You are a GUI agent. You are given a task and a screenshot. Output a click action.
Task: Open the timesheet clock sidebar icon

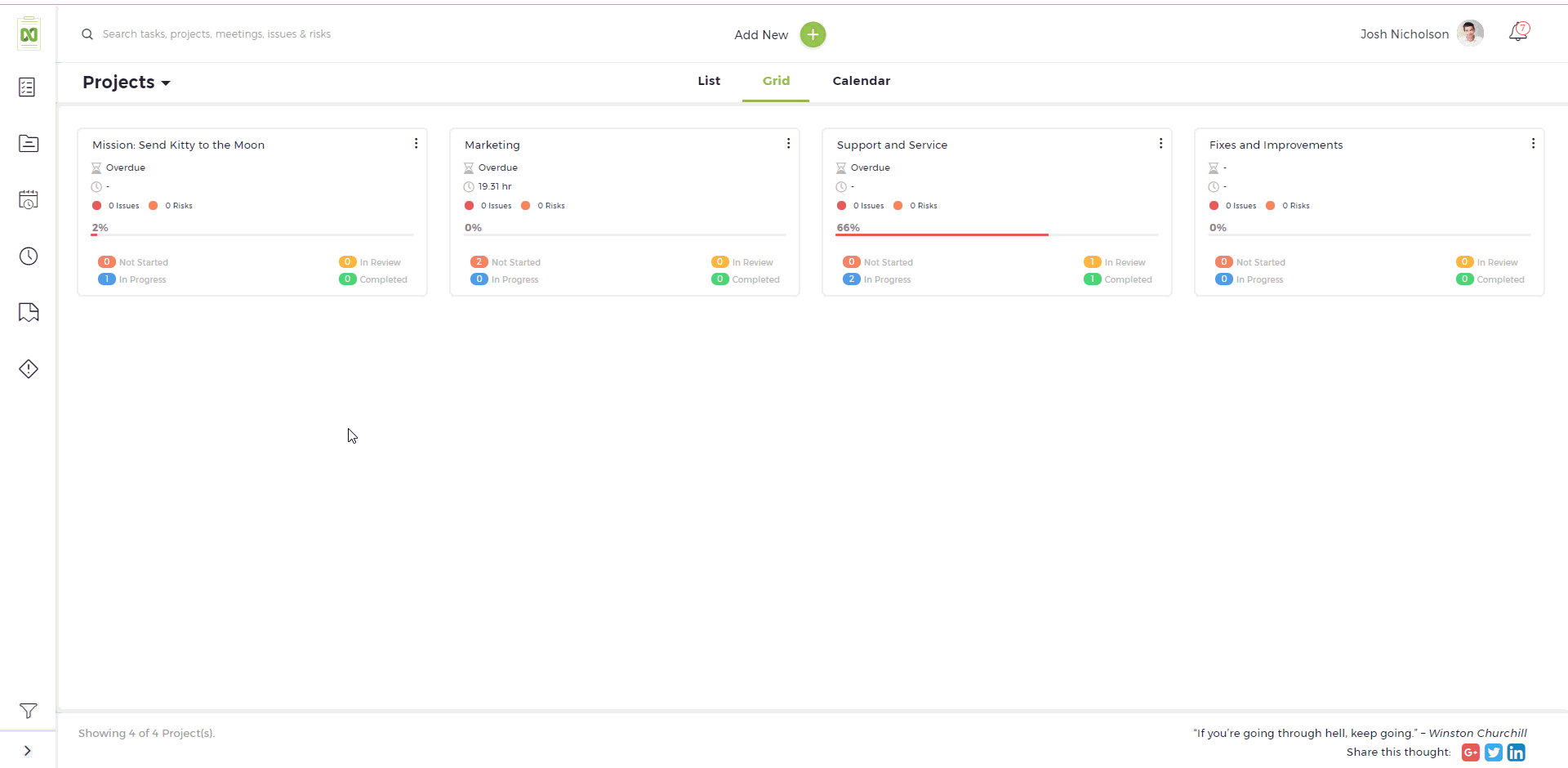tap(28, 257)
